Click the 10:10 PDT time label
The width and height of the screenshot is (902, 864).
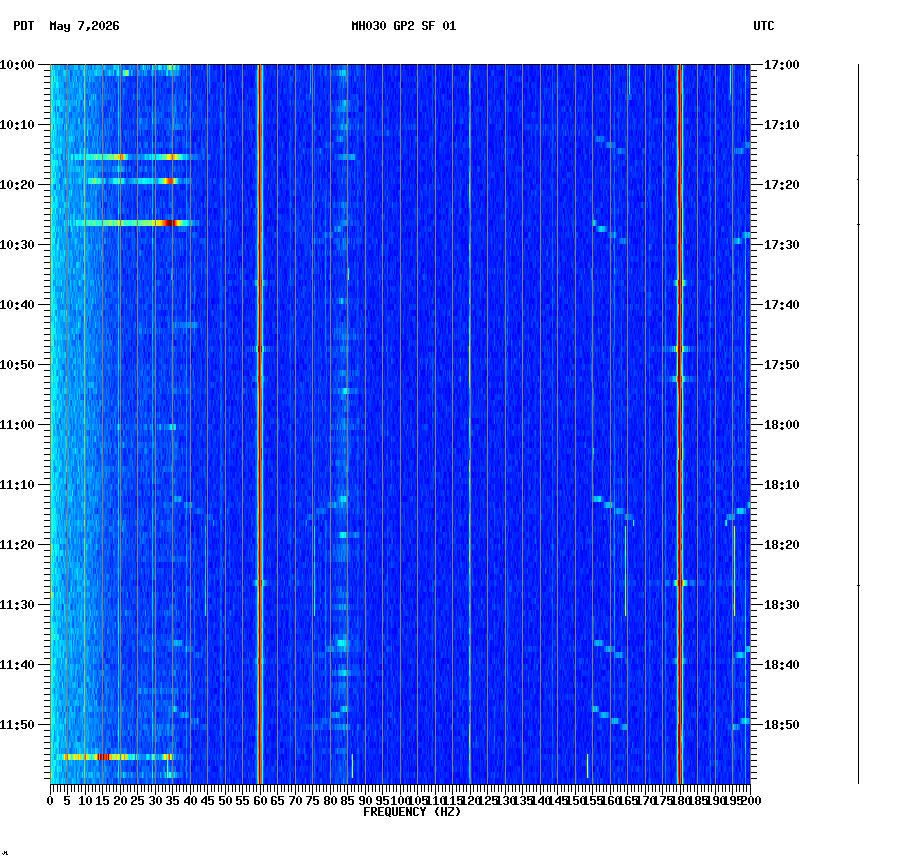click(17, 125)
